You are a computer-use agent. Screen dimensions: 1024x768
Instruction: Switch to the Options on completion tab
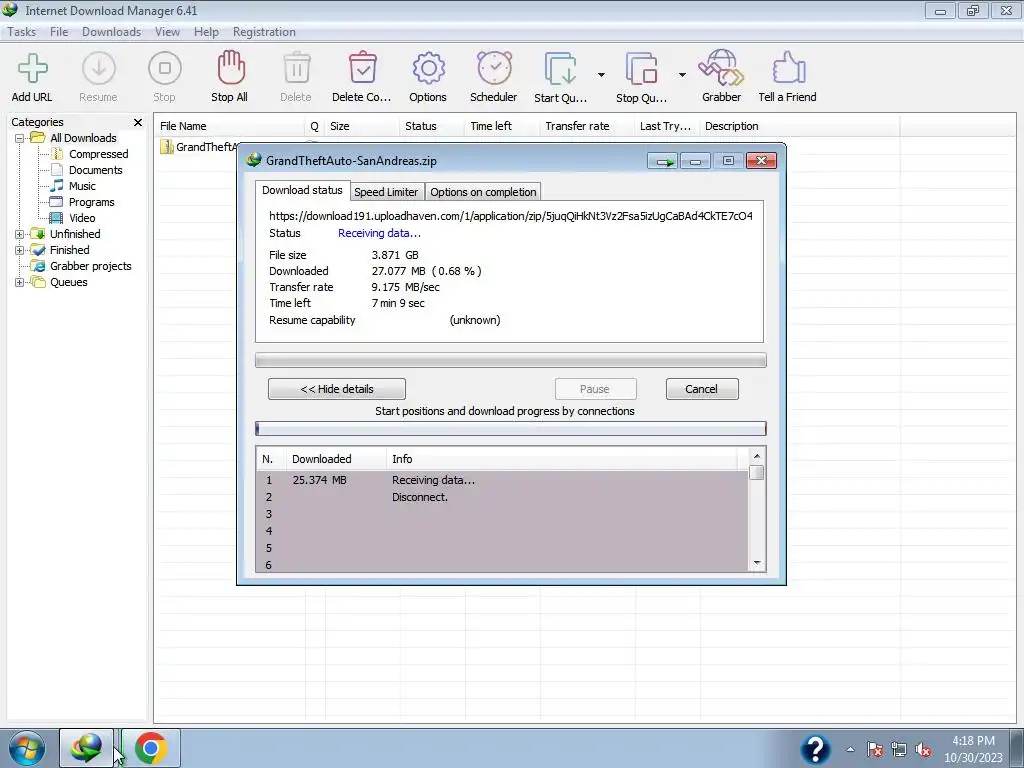[x=483, y=192]
